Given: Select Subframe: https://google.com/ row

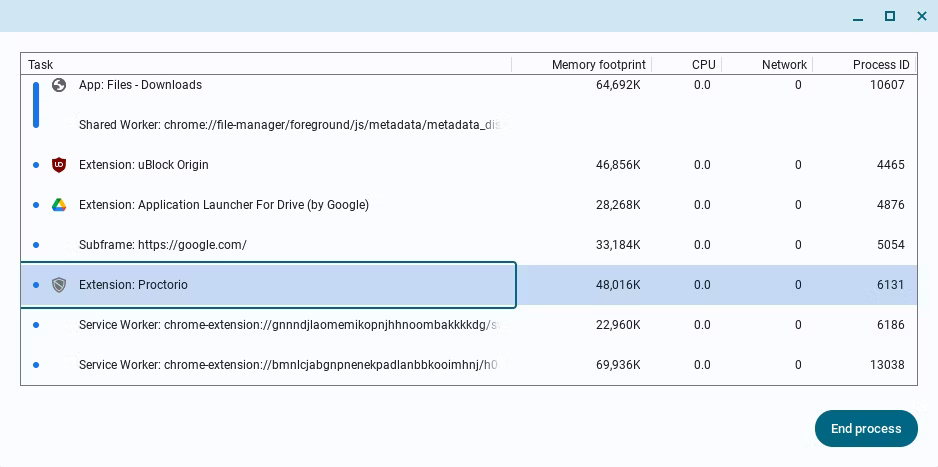Looking at the screenshot, I should click(x=162, y=245).
